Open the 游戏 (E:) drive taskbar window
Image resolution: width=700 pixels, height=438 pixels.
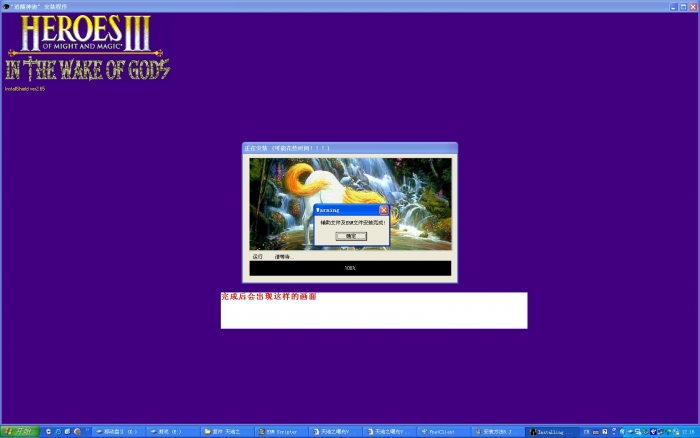point(173,432)
